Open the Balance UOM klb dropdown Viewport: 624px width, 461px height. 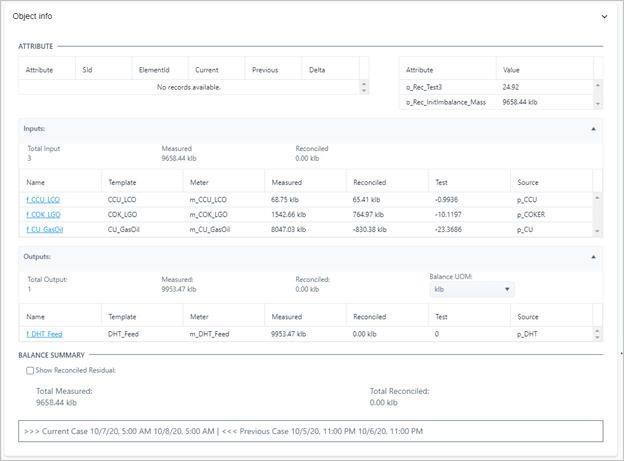470,289
